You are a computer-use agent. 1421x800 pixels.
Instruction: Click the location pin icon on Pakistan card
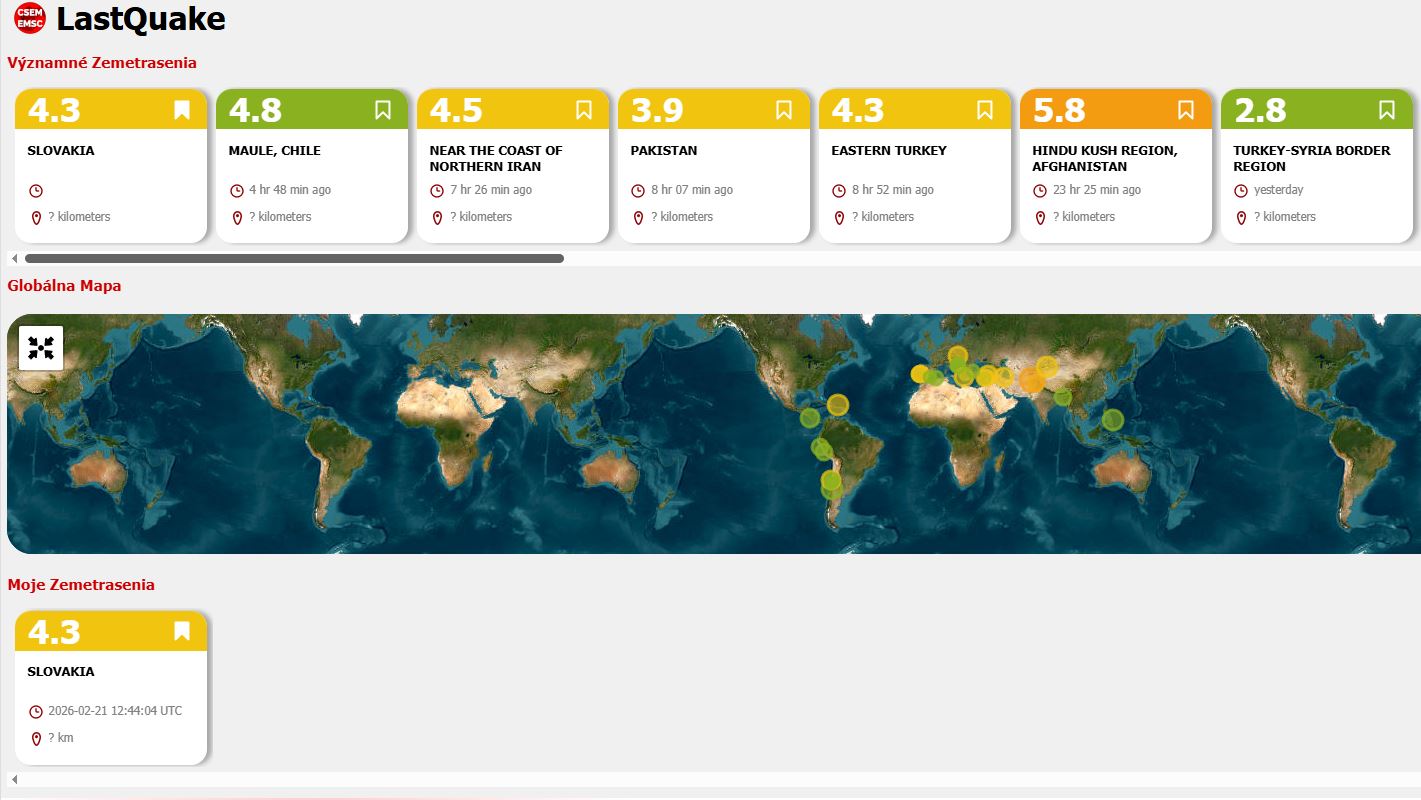coord(639,218)
